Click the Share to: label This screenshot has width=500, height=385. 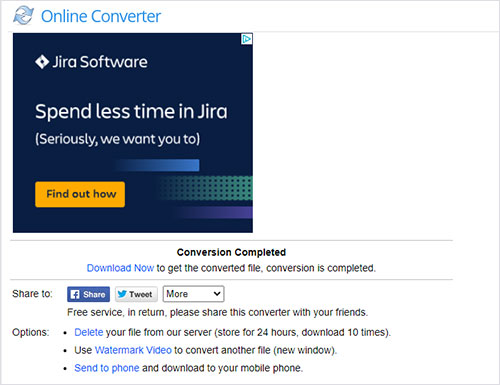coord(32,294)
